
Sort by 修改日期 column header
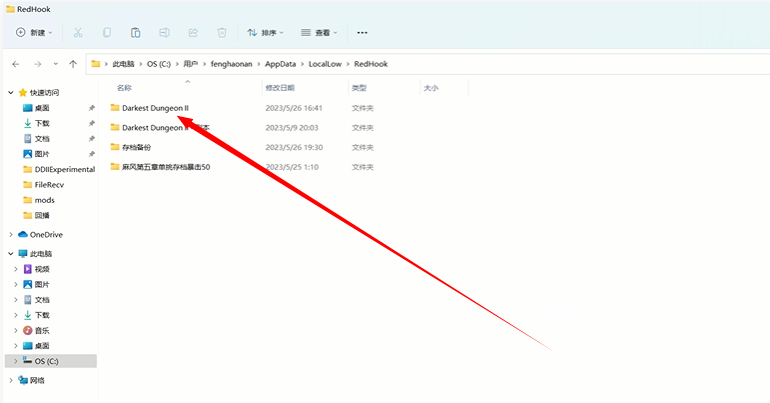[280, 88]
